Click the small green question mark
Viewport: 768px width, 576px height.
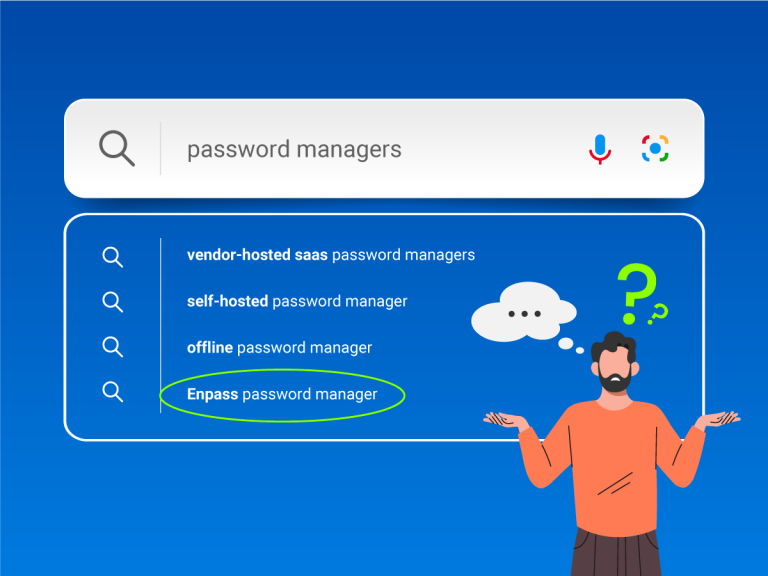tap(658, 316)
